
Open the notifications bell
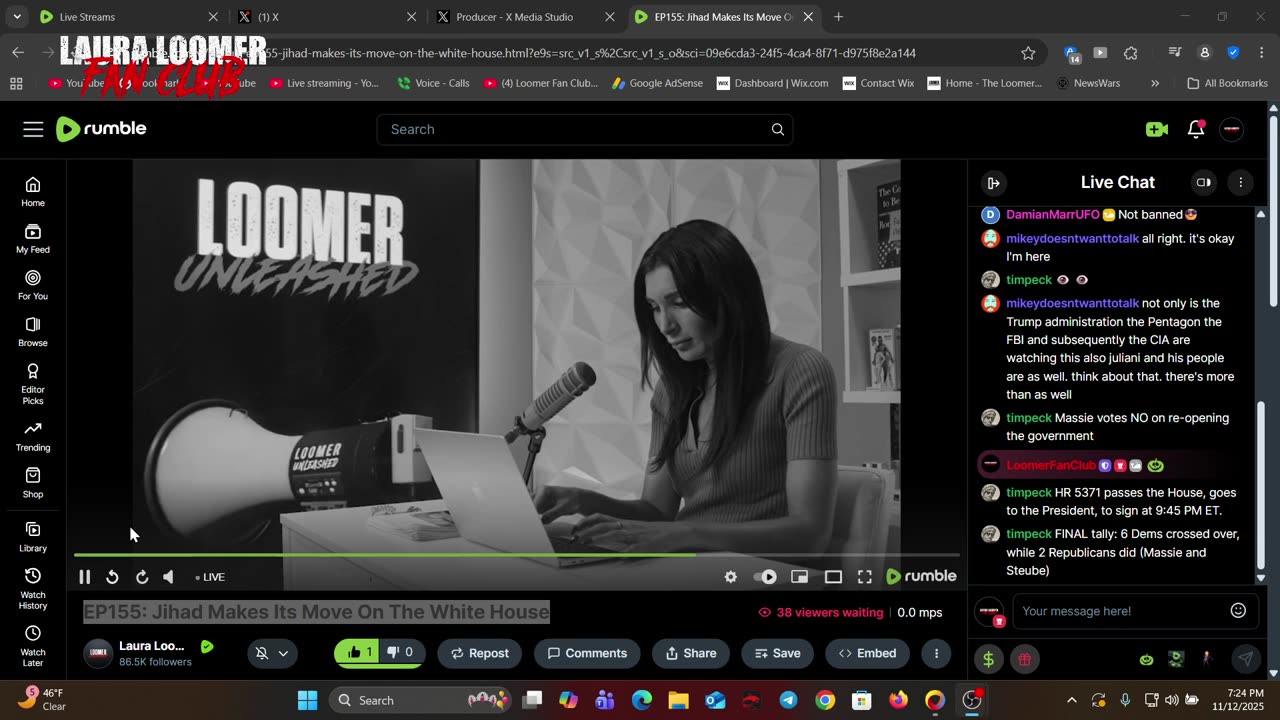point(1196,129)
